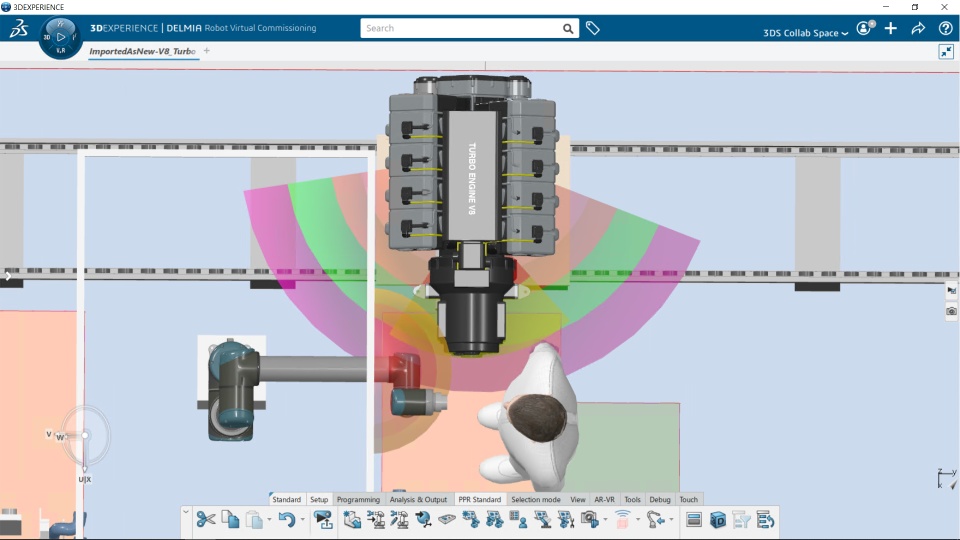Click the tag icon beside search
The height and width of the screenshot is (540, 960).
click(x=593, y=28)
